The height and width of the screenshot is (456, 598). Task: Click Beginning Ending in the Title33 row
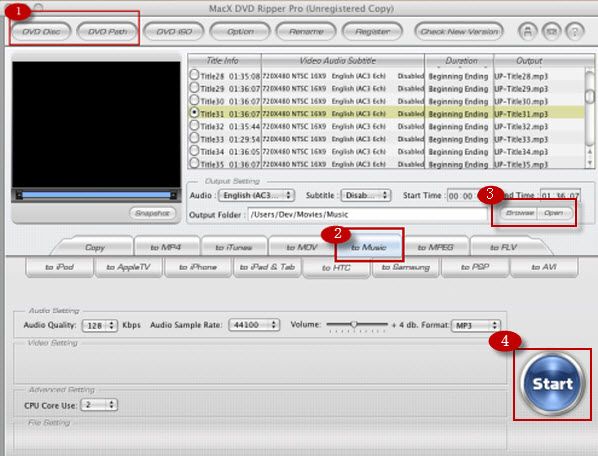[458, 140]
